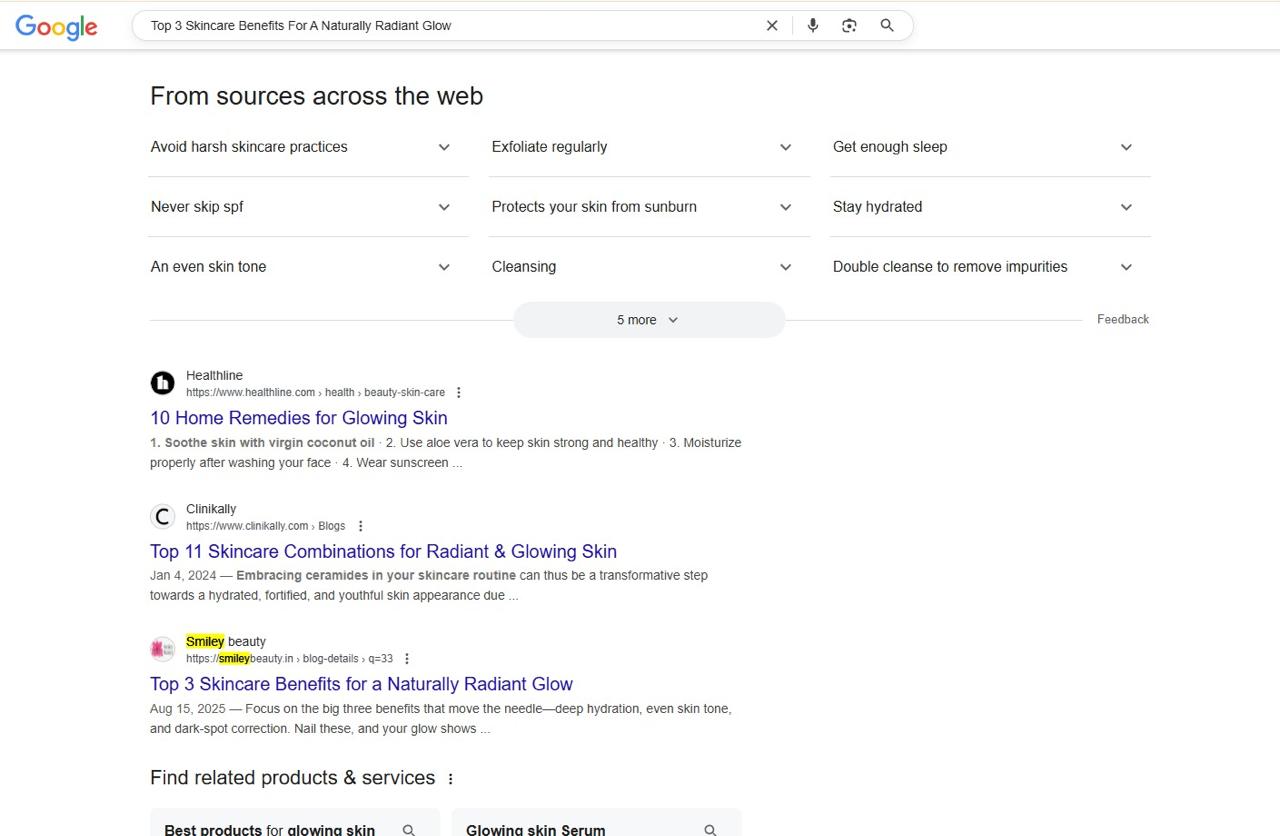Click into the Google search field
This screenshot has width=1280, height=836.
click(x=450, y=26)
